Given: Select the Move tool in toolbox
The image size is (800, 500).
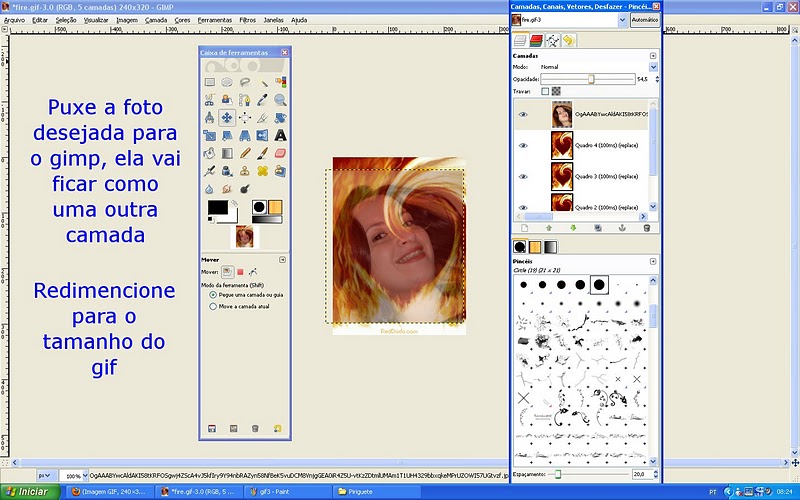Looking at the screenshot, I should click(227, 118).
